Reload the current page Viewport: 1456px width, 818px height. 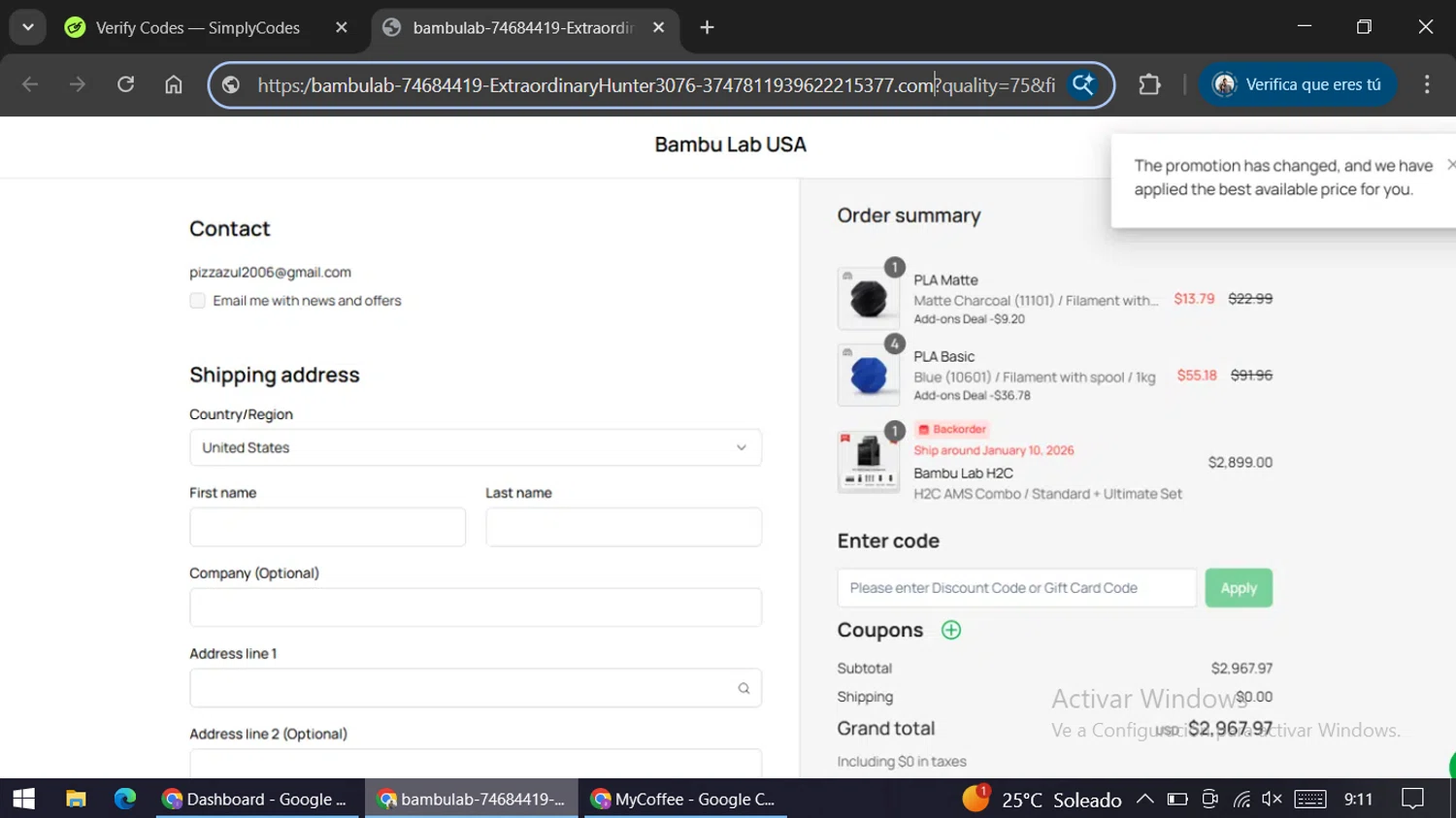(x=125, y=84)
